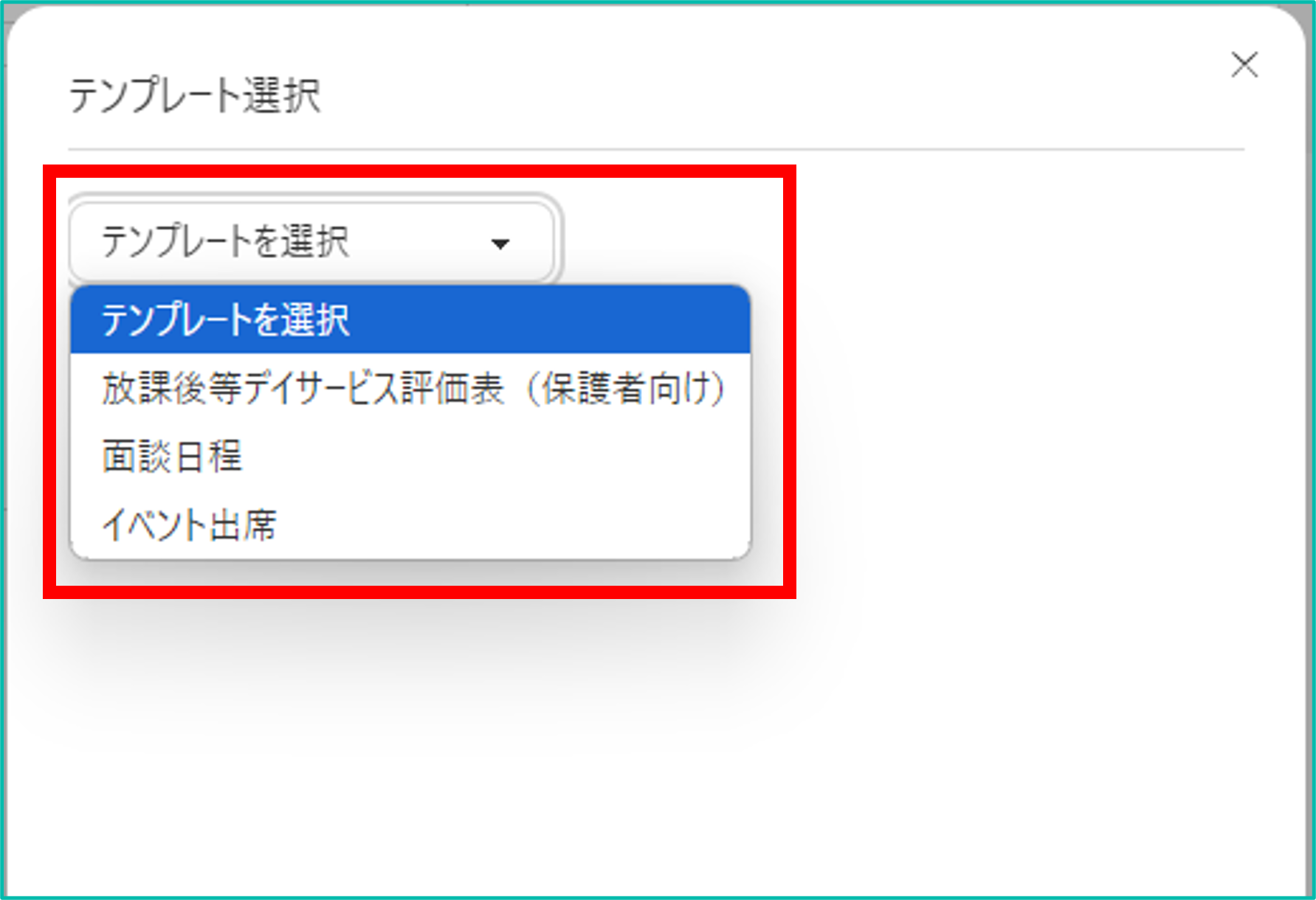Open the テンプレートを選択 combo box
Viewport: 1316px width, 900px height.
311,242
